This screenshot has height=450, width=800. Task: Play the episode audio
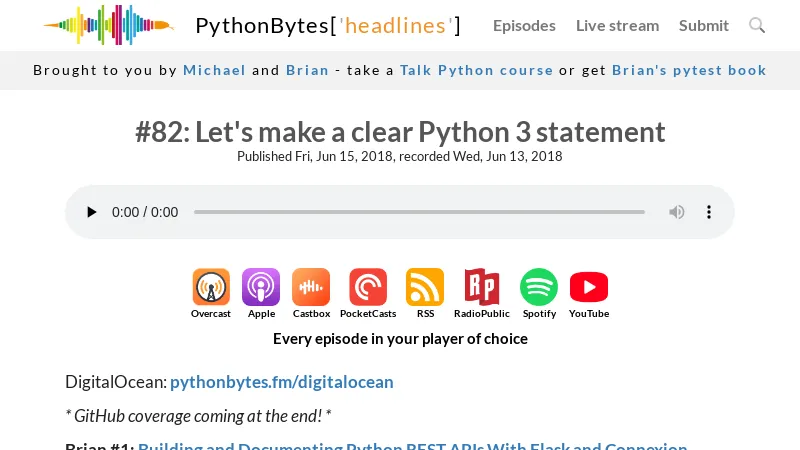coord(92,212)
